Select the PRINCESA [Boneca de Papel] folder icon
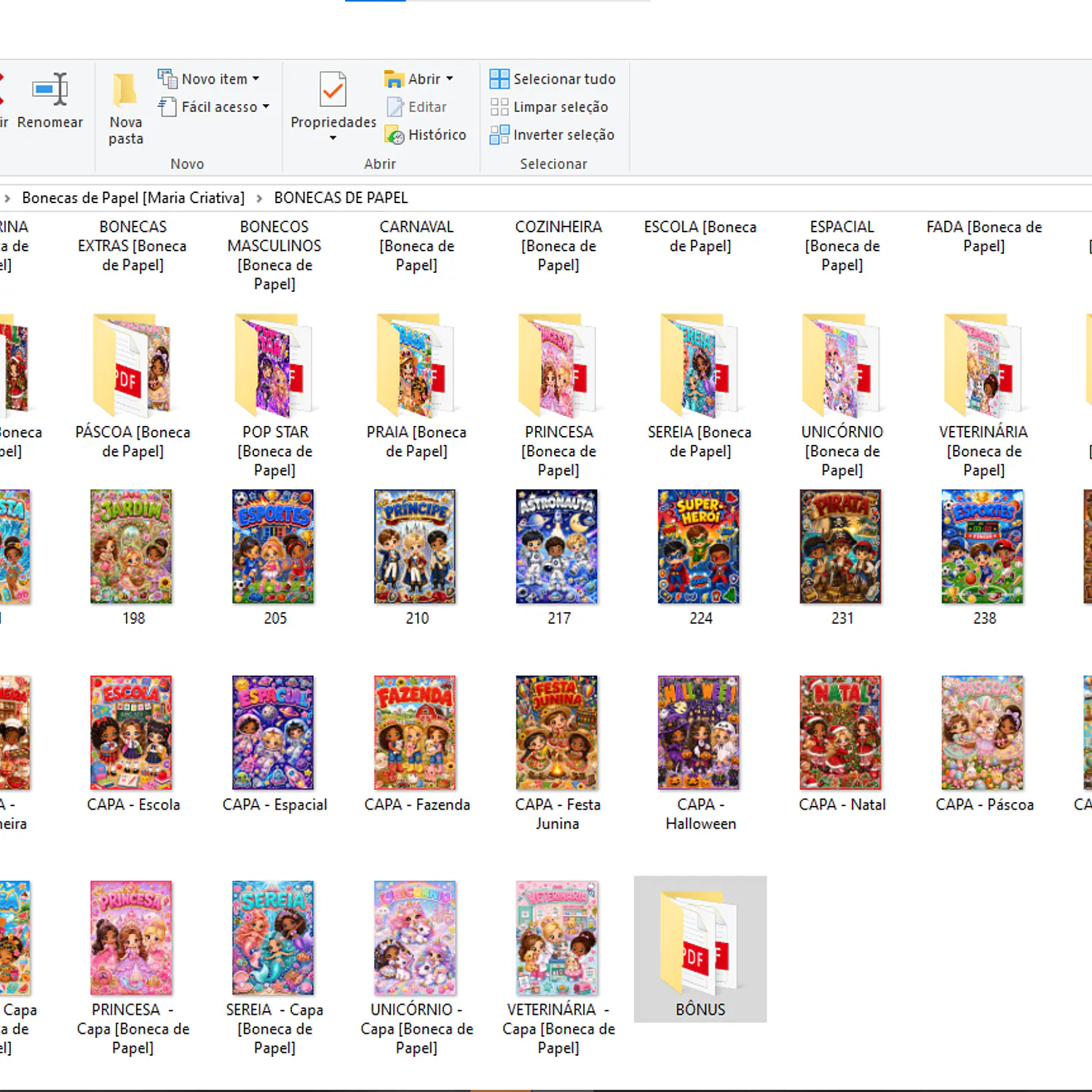Screen dimensions: 1092x1092 [558, 365]
